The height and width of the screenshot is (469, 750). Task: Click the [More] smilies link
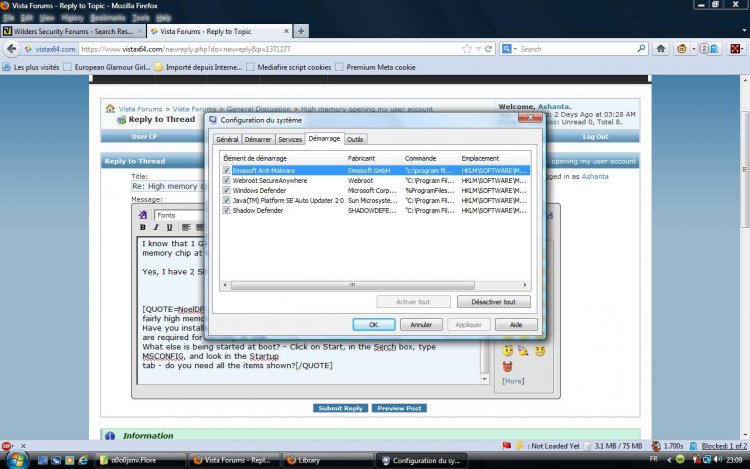tap(513, 381)
